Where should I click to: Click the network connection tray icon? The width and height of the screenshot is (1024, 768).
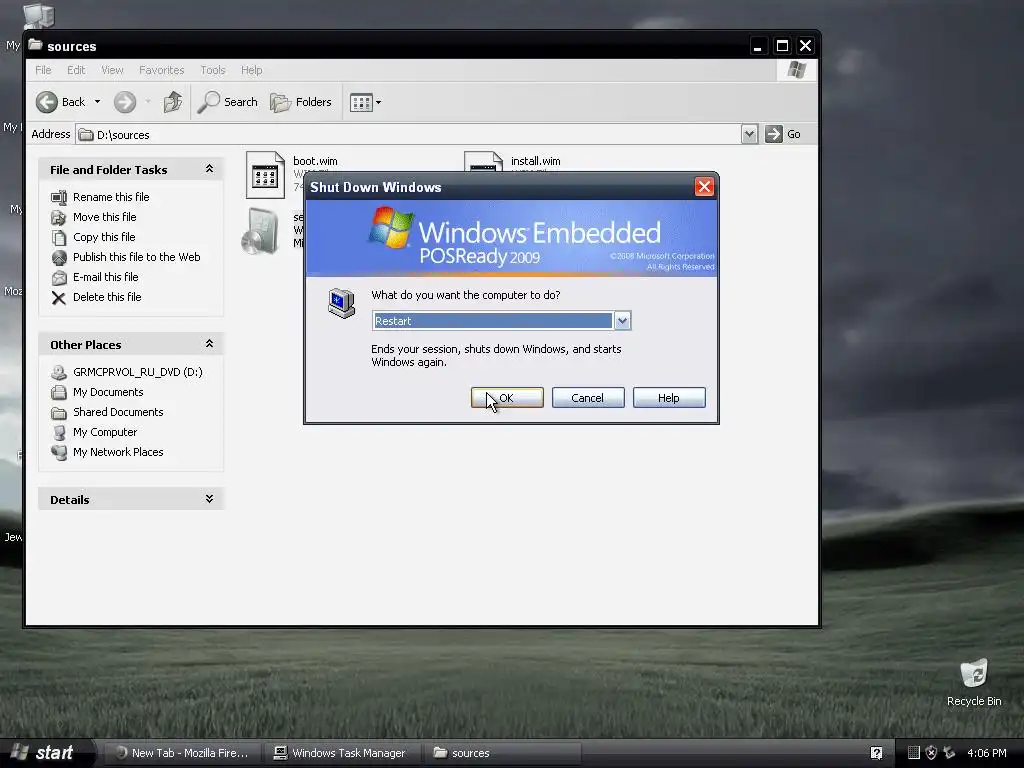(x=949, y=753)
